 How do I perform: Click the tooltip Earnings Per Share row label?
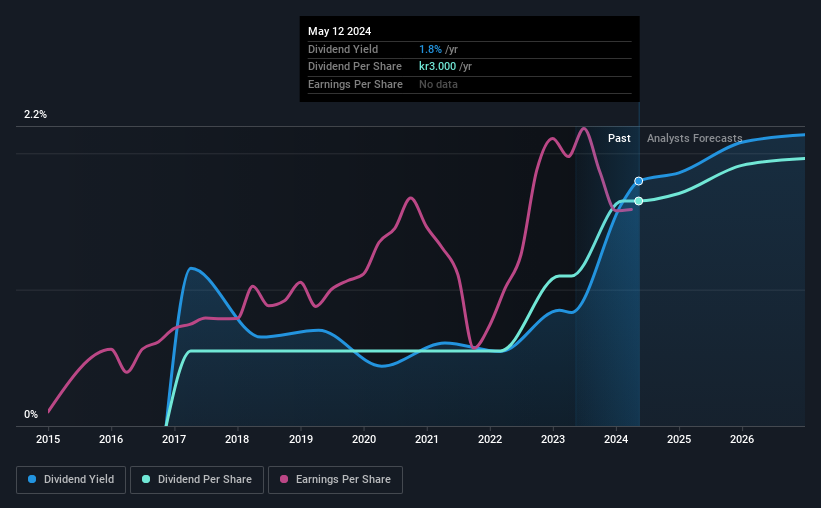pyautogui.click(x=356, y=84)
